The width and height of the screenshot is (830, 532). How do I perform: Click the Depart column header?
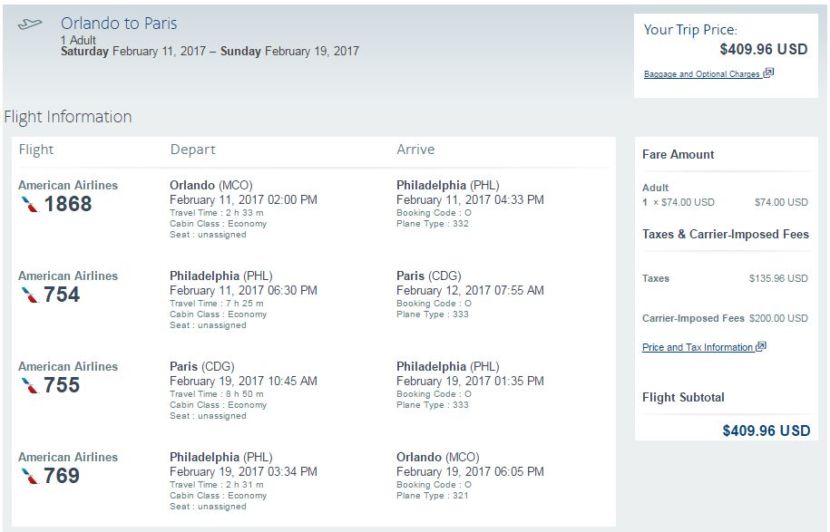tap(192, 150)
